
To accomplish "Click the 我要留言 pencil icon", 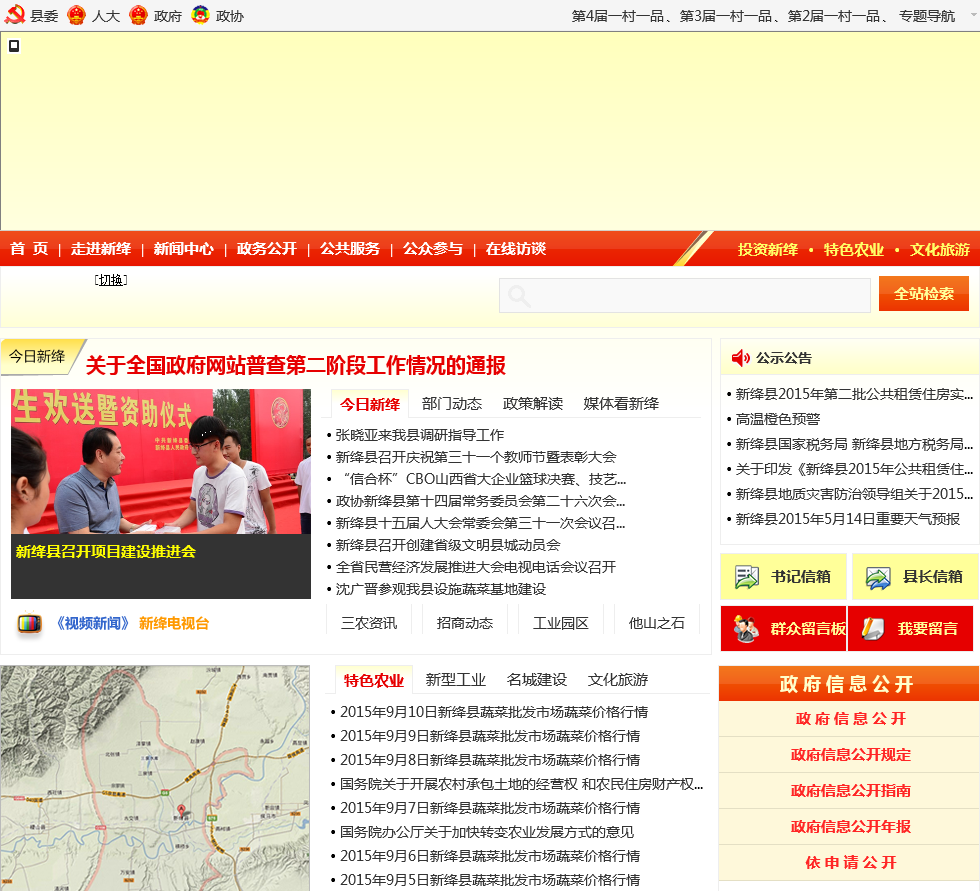I will [873, 629].
